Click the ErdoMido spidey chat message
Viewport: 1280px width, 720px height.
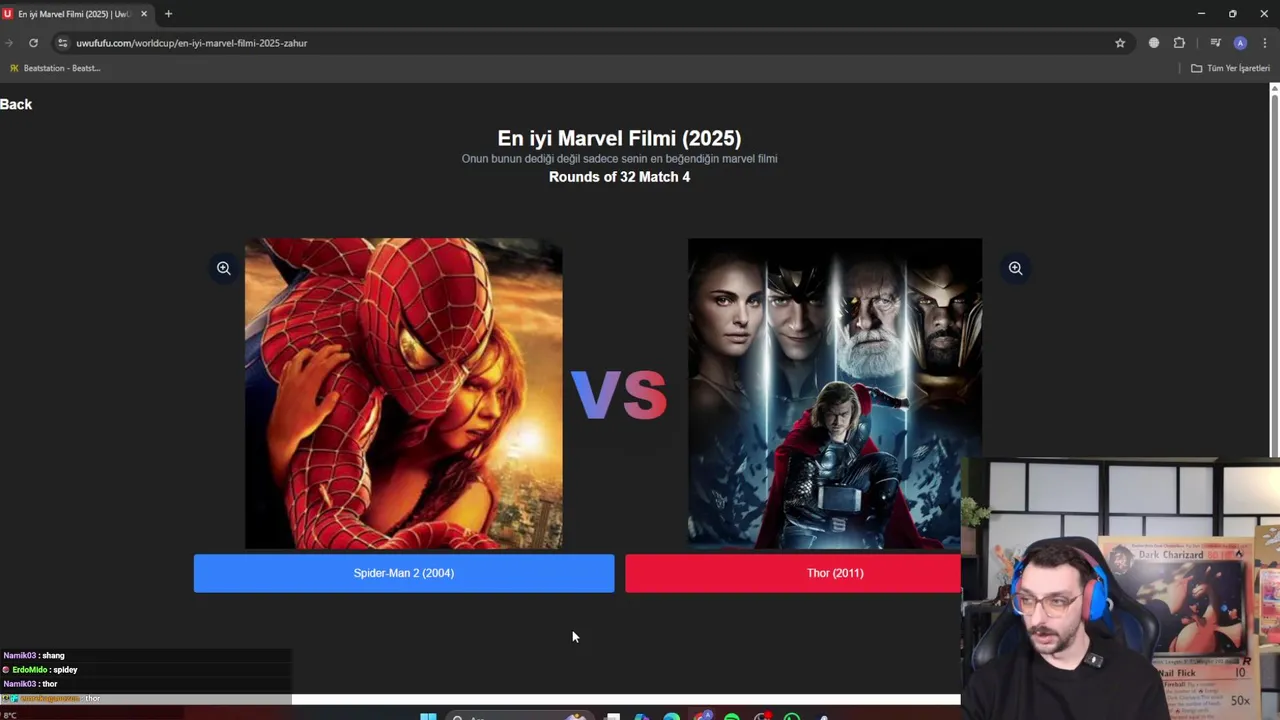coord(40,670)
